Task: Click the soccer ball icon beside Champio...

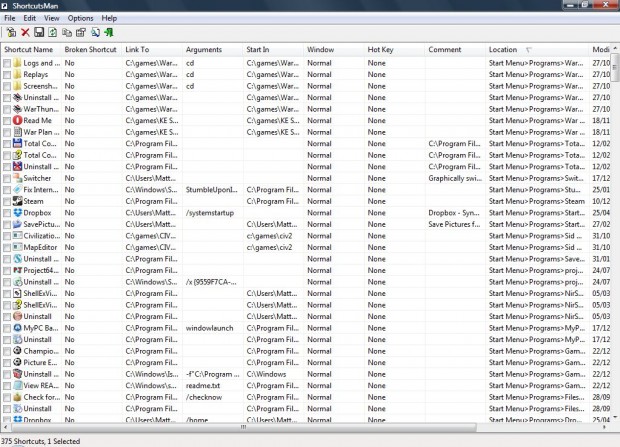Action: coord(17,351)
